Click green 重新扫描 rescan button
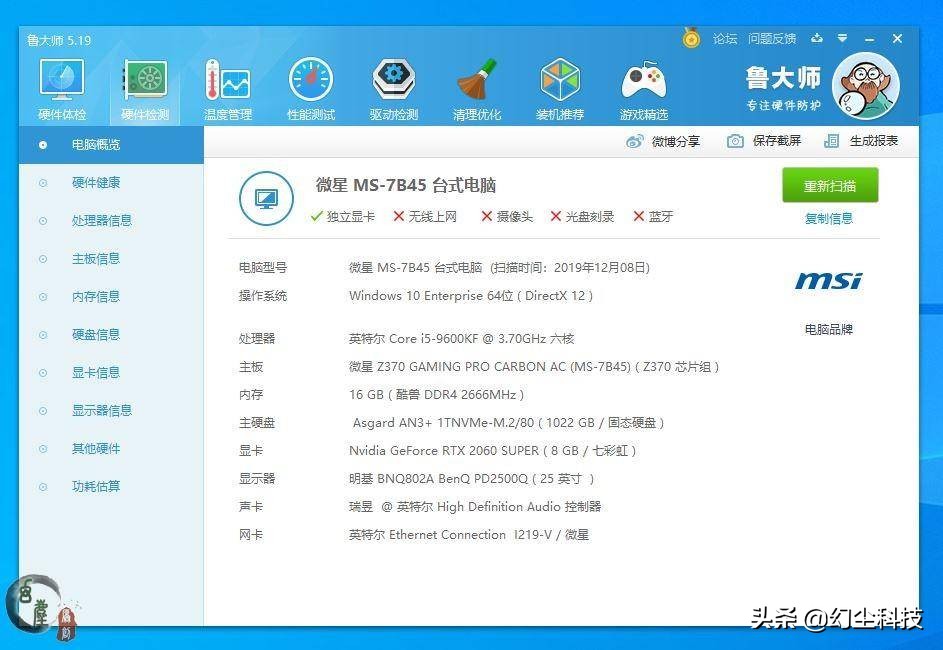Screen dimensions: 943x650 [830, 186]
